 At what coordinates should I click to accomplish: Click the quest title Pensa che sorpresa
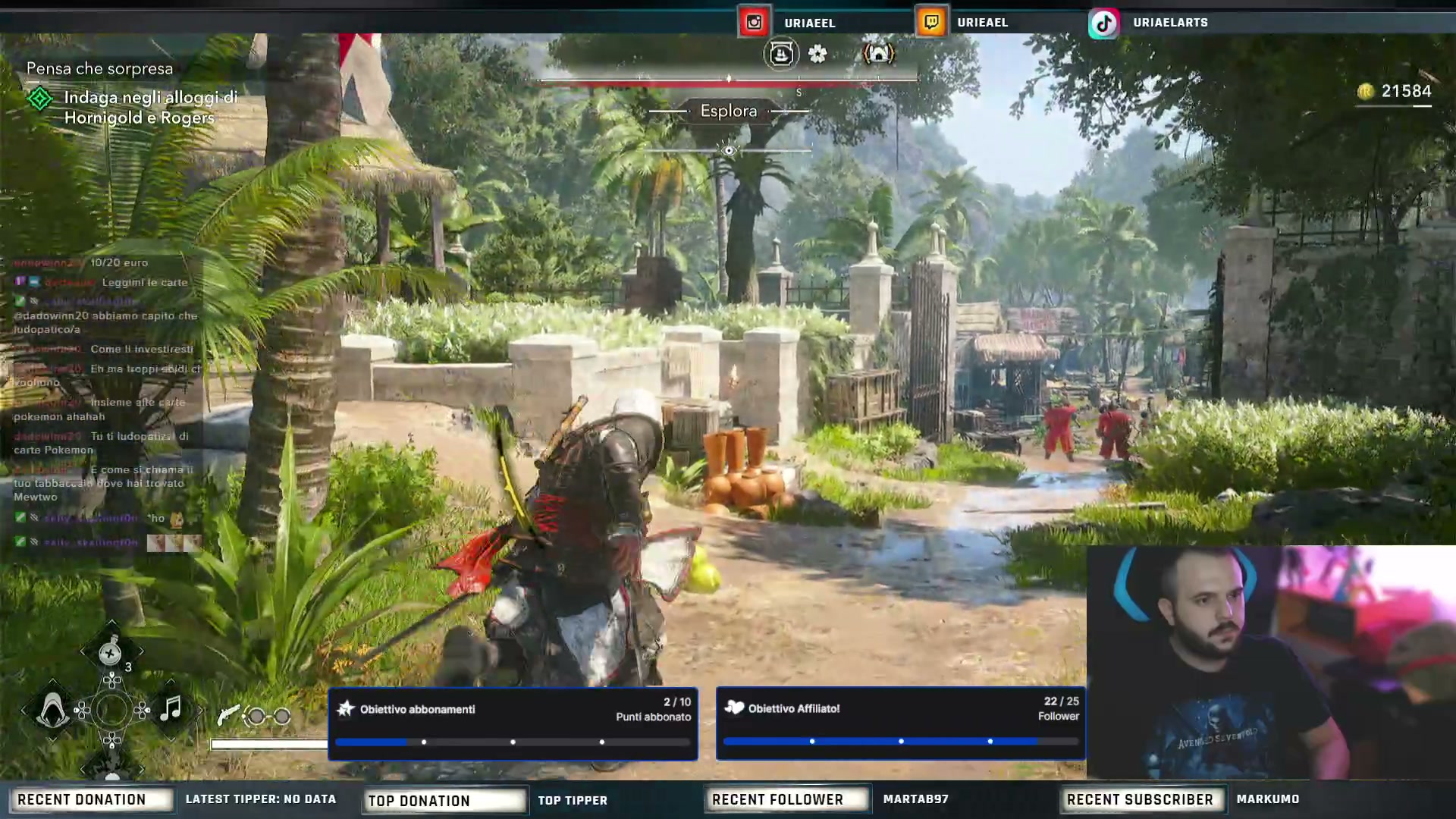pyautogui.click(x=100, y=68)
